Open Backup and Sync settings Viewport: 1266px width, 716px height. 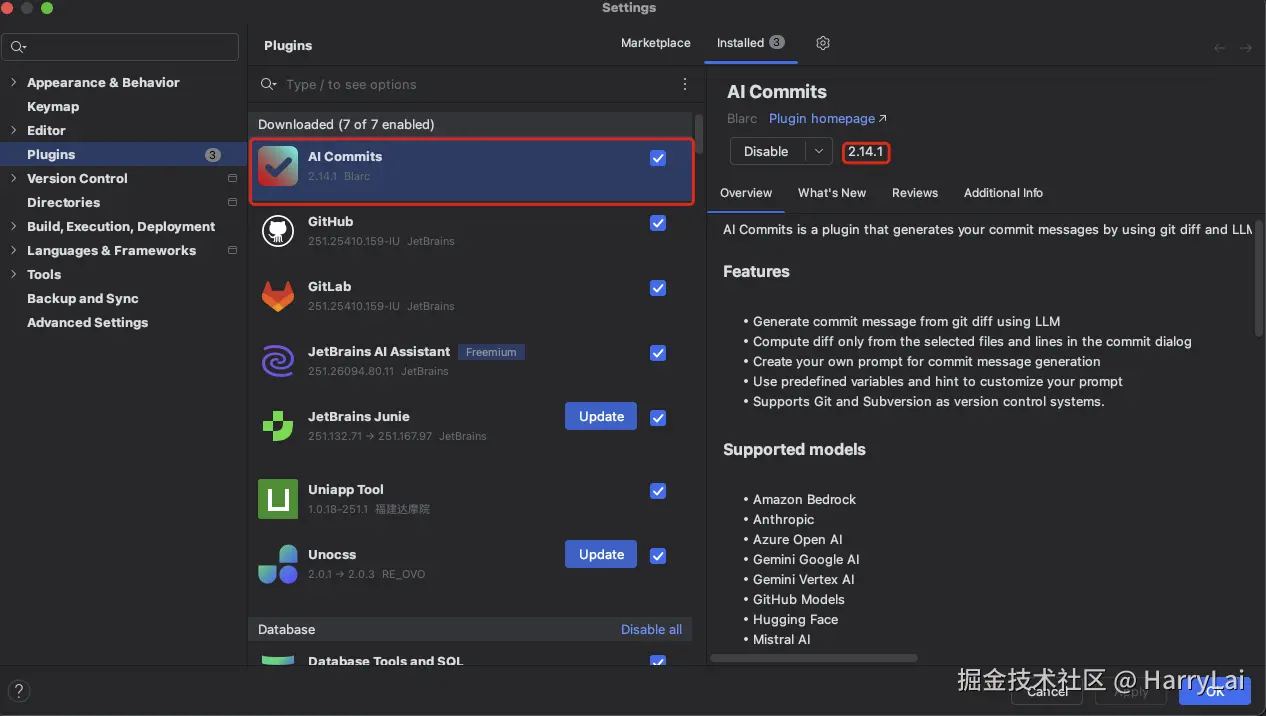tap(83, 299)
